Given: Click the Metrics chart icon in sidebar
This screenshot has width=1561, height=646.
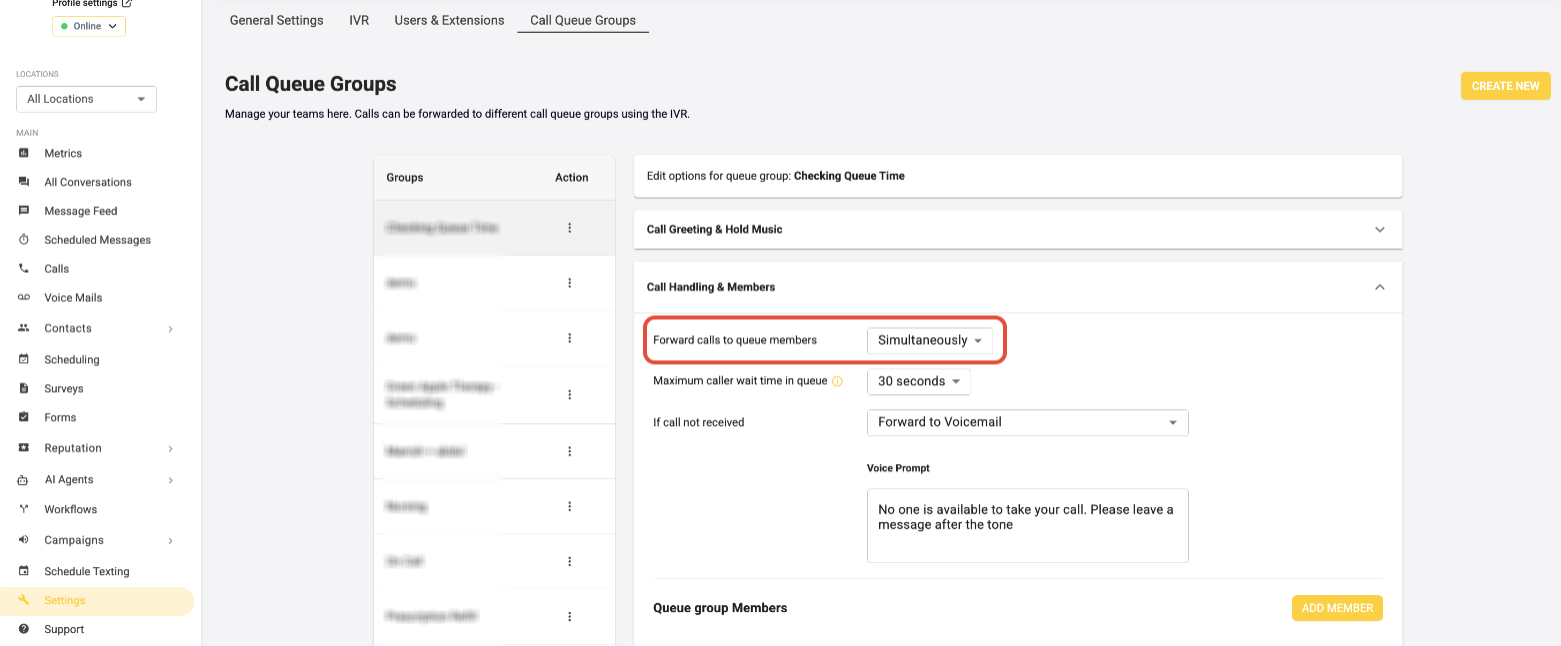Looking at the screenshot, I should click(x=24, y=153).
